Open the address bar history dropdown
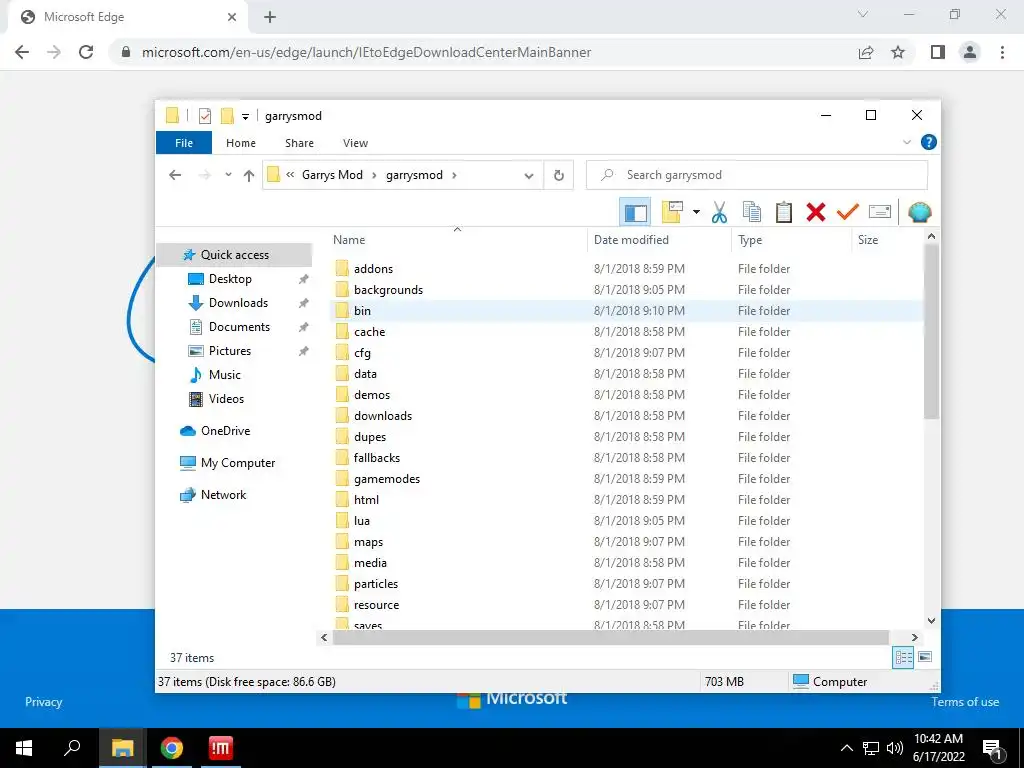 click(529, 176)
